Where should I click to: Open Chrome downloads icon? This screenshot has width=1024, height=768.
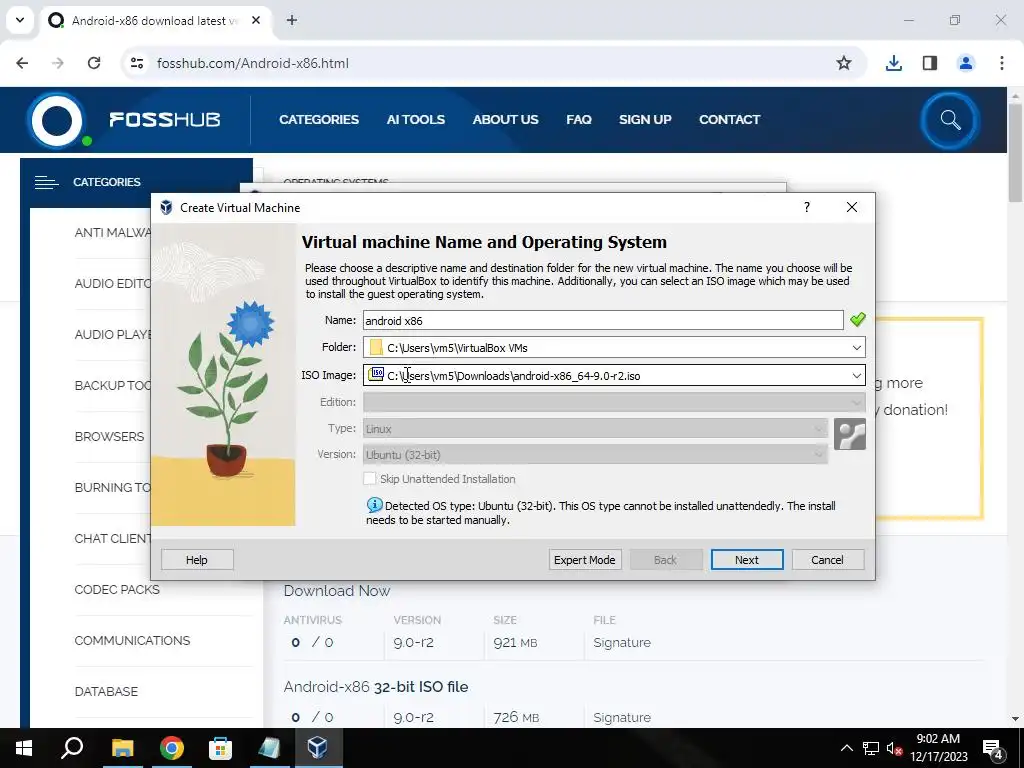(x=893, y=63)
